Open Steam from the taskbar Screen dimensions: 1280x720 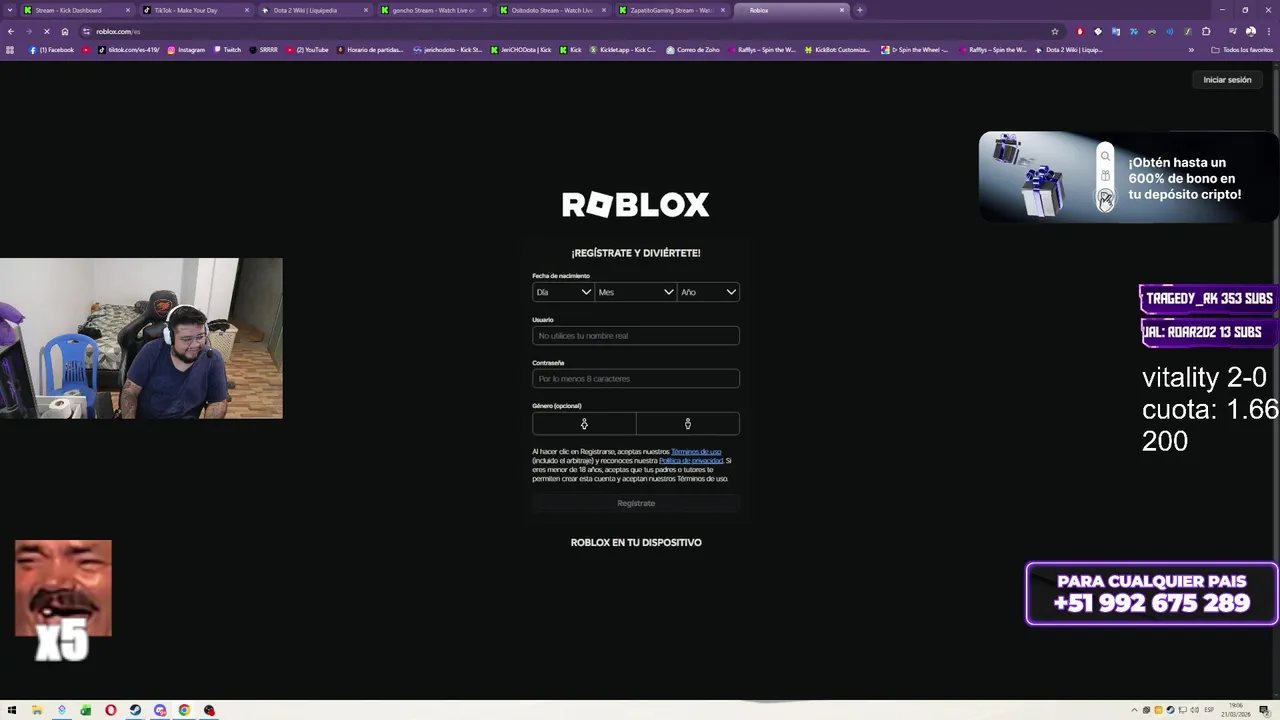click(x=135, y=711)
